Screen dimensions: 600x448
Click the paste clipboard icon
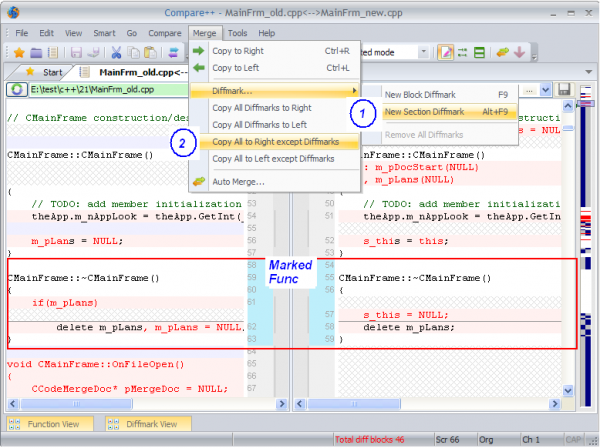150,52
